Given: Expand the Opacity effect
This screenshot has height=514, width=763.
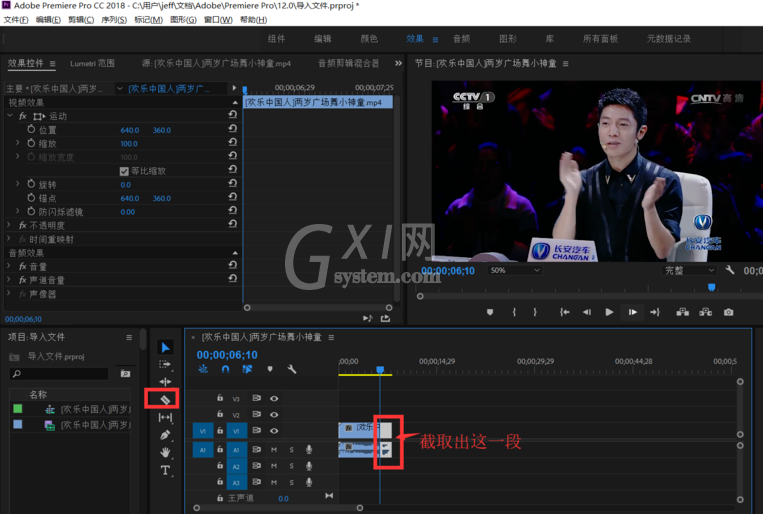Looking at the screenshot, I should [x=9, y=225].
